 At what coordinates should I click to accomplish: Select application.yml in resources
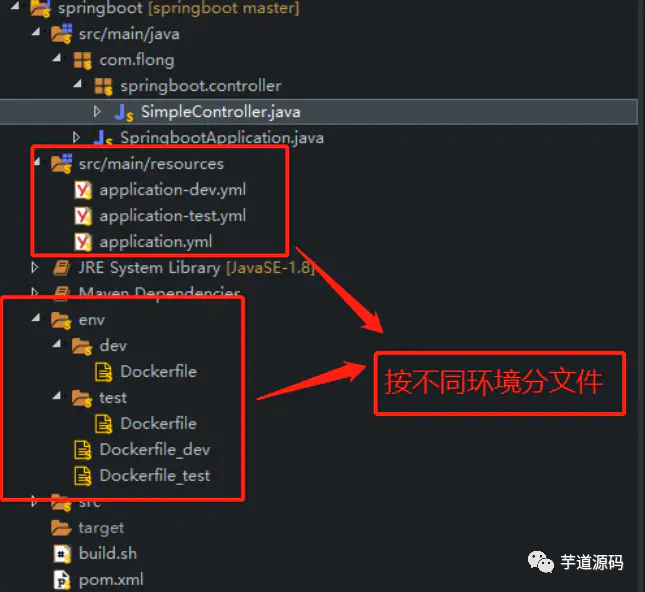[x=156, y=242]
